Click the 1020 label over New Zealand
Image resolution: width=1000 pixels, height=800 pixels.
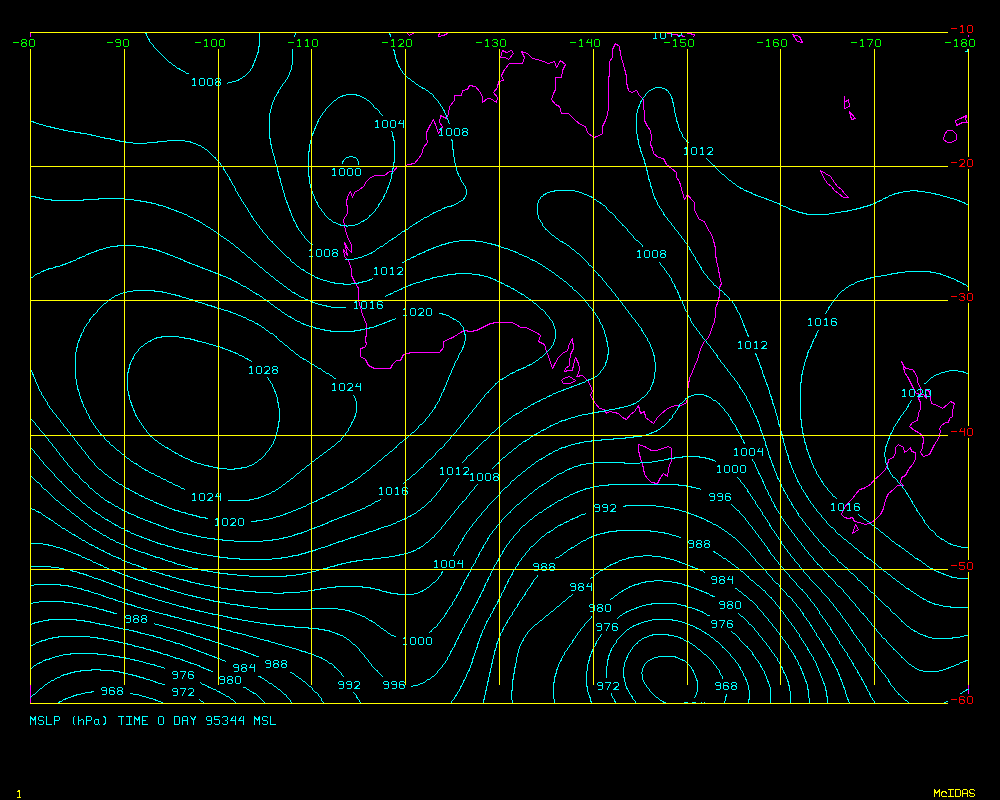click(x=915, y=394)
